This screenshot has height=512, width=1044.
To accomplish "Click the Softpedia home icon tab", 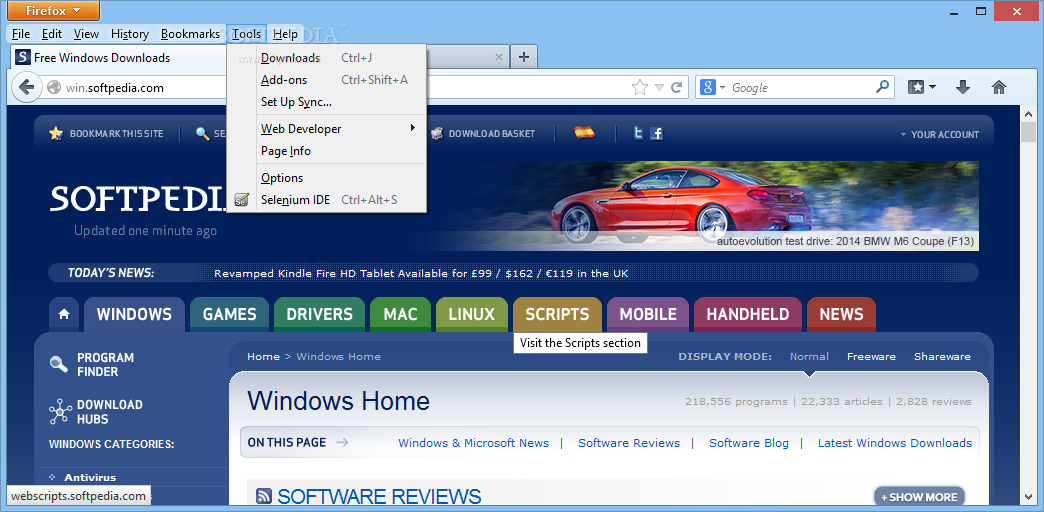I will tap(64, 315).
